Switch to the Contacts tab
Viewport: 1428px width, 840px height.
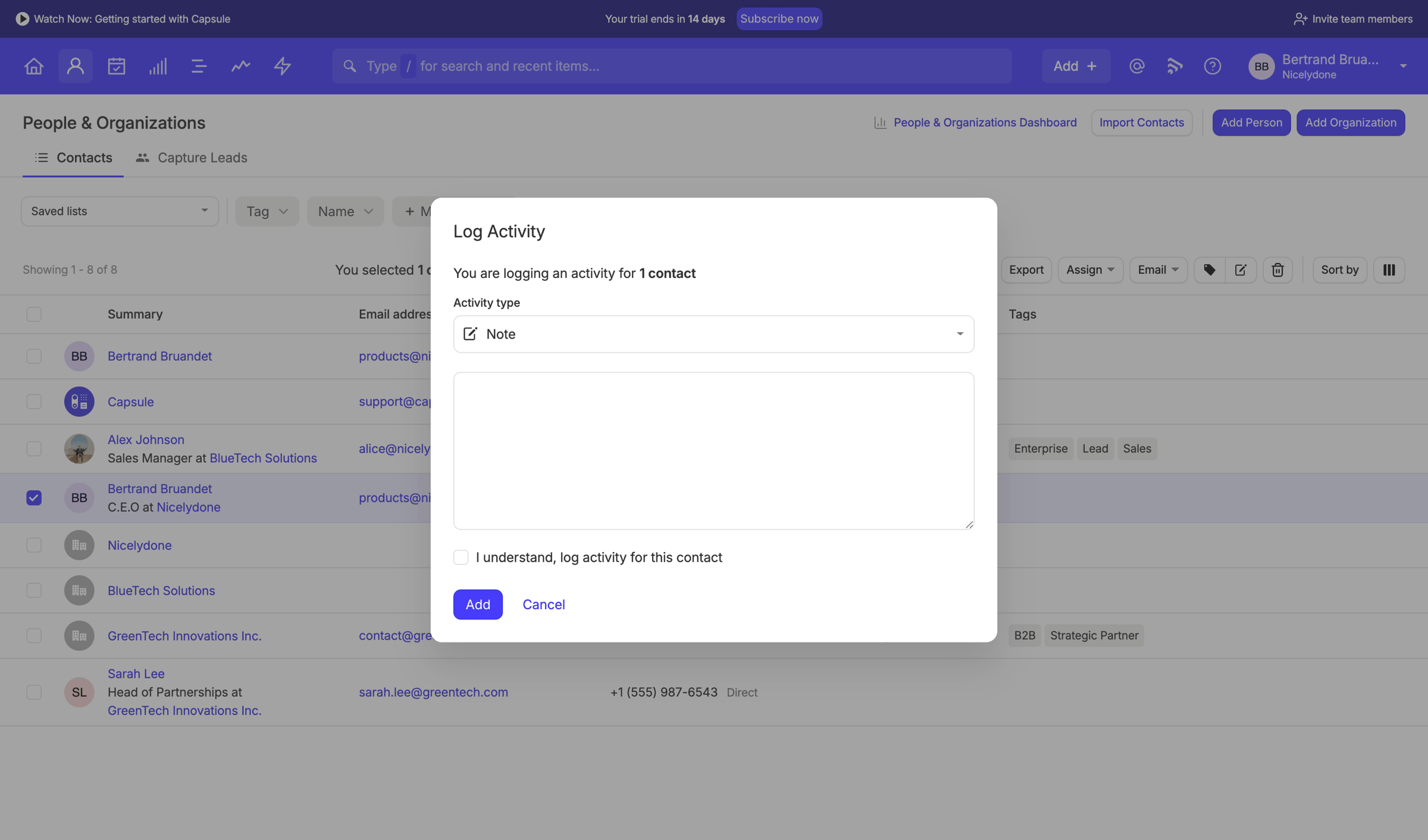click(73, 158)
